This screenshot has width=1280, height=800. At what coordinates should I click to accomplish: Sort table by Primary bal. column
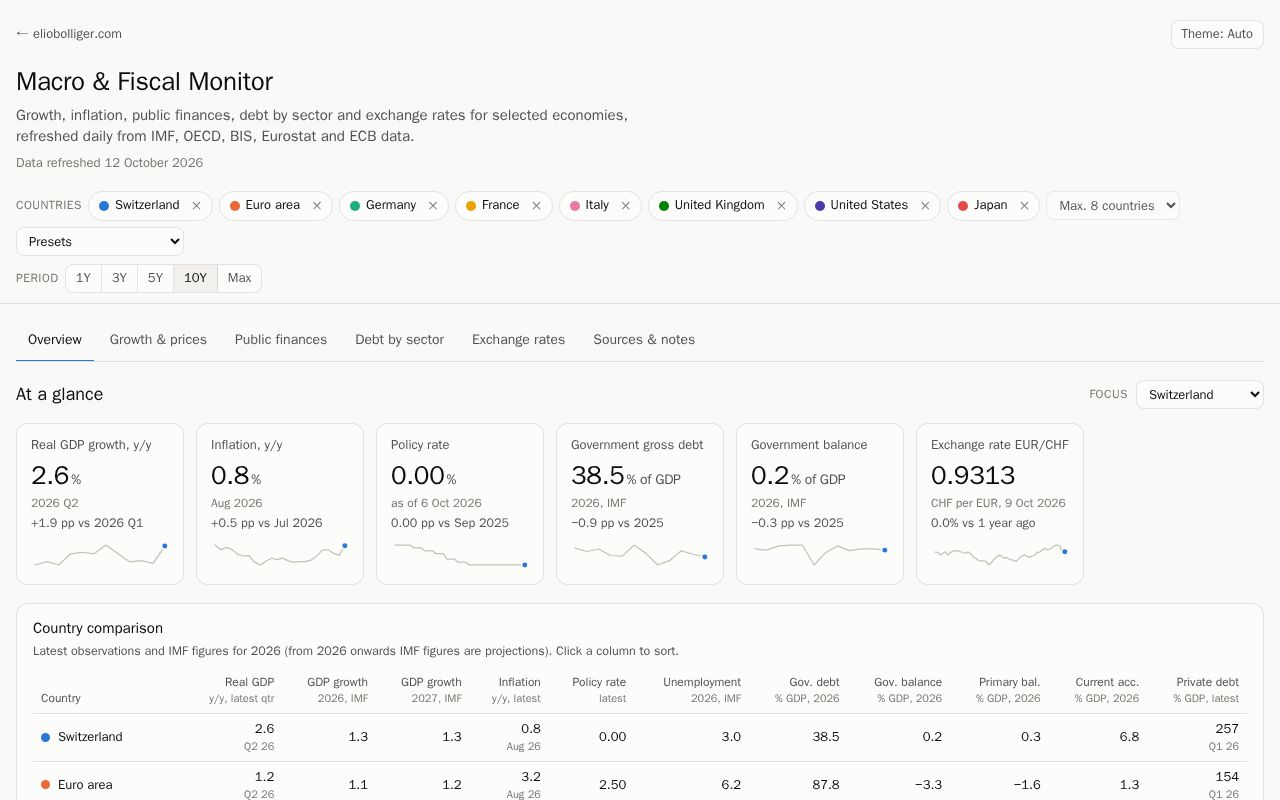click(x=1007, y=690)
